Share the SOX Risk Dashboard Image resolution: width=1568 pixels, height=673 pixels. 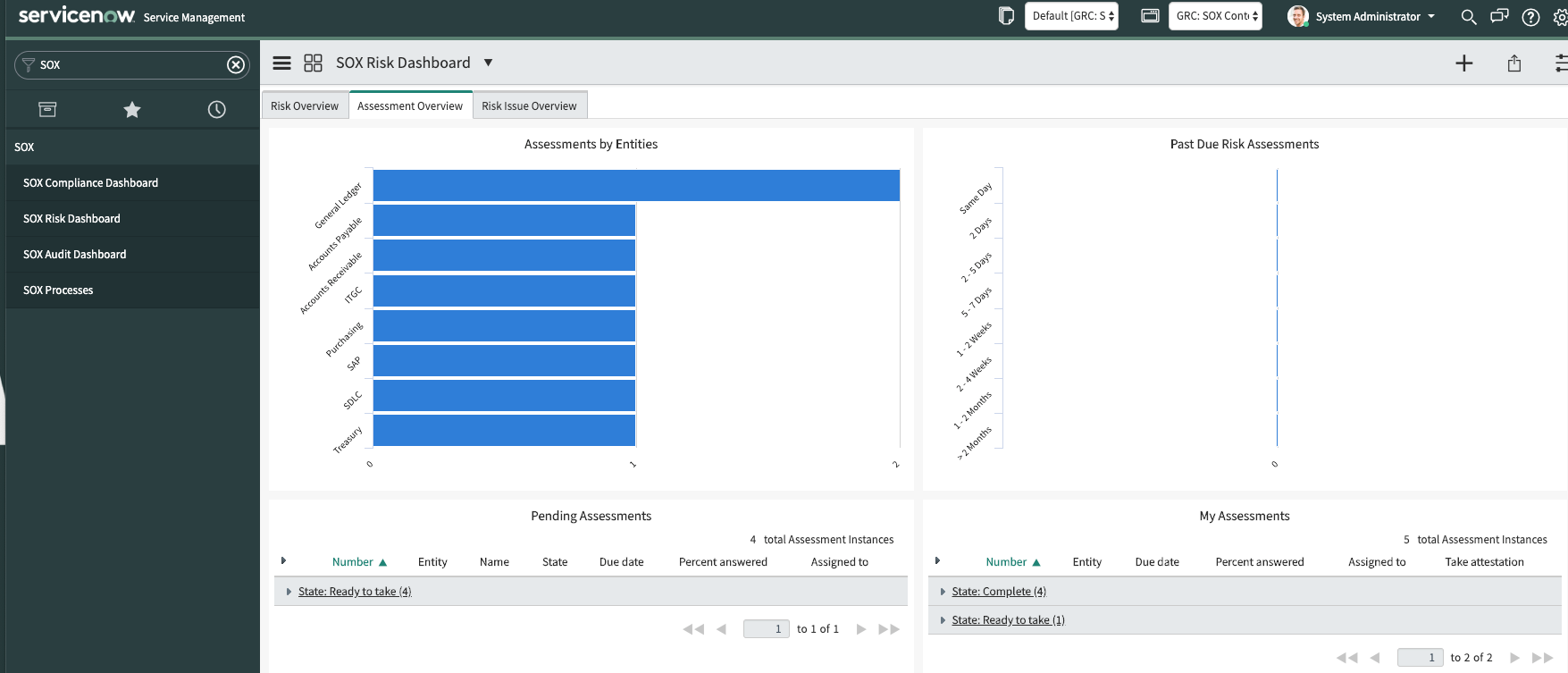pyautogui.click(x=1514, y=63)
